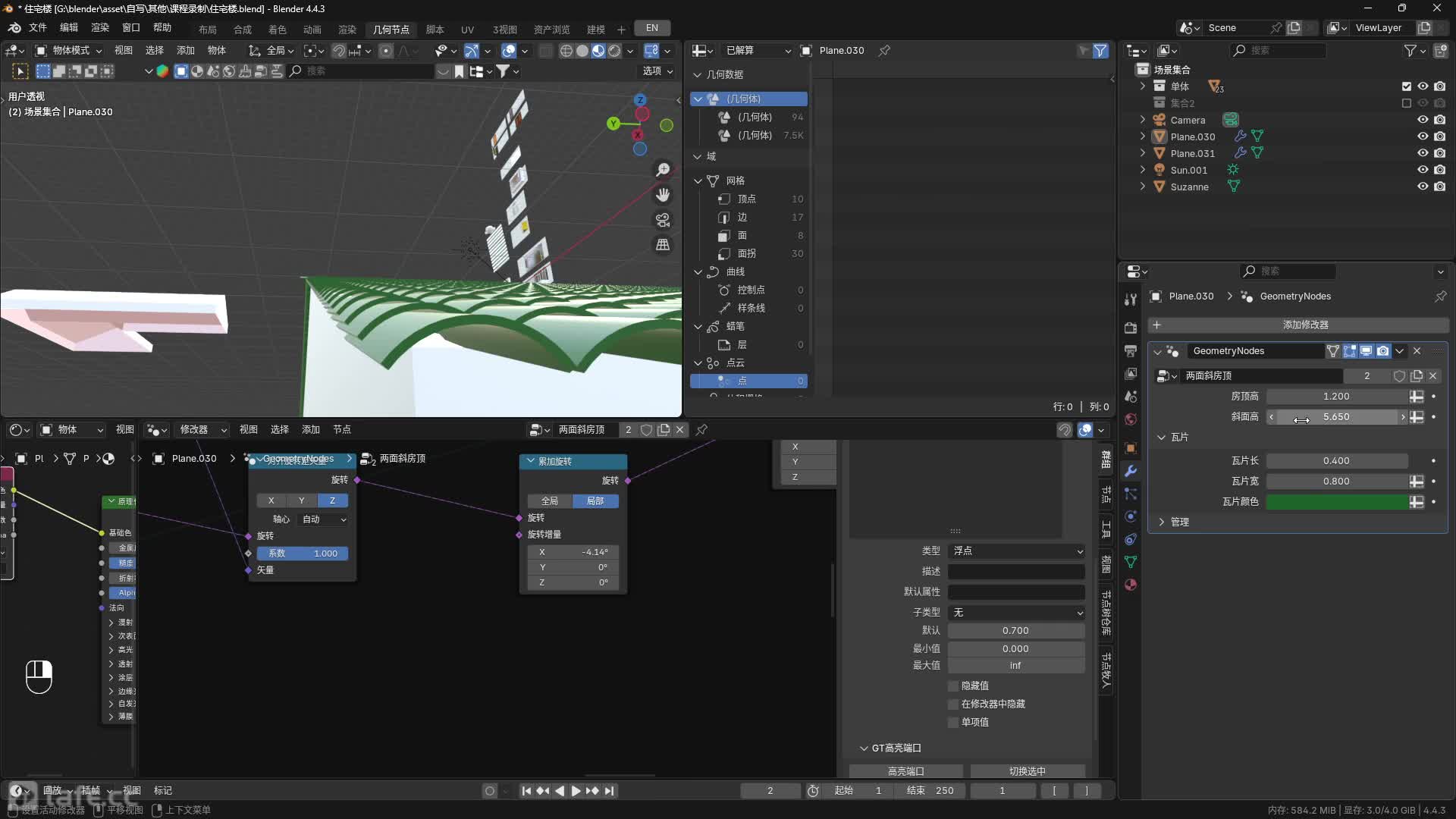Click the 系数 1.000 slider in the node
The width and height of the screenshot is (1456, 819).
pyautogui.click(x=302, y=554)
